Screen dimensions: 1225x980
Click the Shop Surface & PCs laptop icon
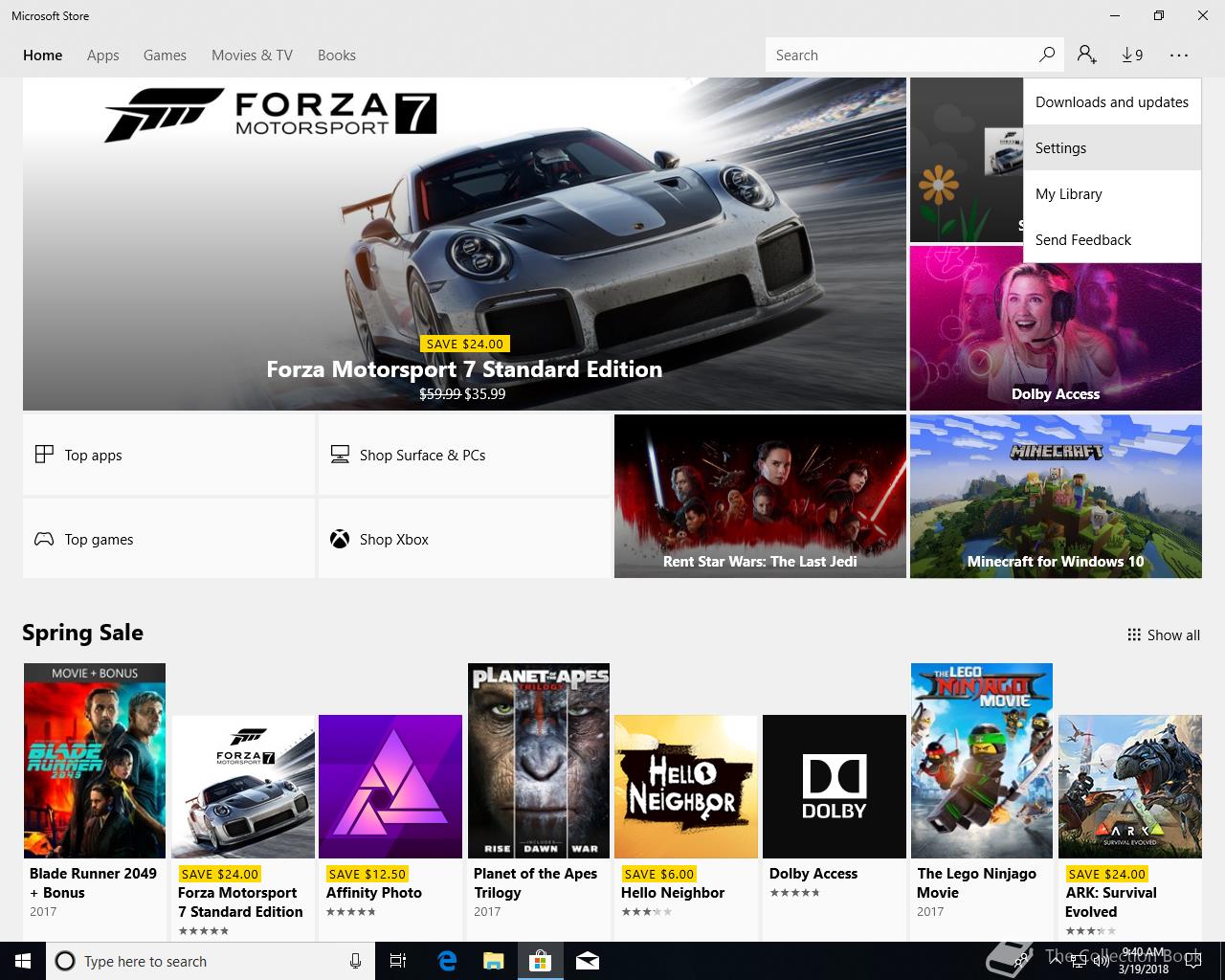(x=340, y=455)
